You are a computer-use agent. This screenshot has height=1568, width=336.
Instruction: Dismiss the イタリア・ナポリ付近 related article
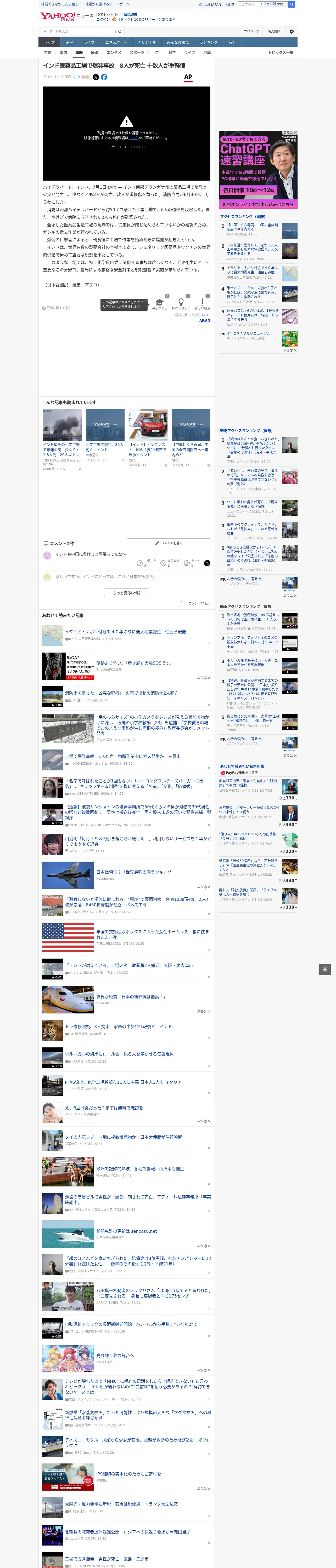209,643
